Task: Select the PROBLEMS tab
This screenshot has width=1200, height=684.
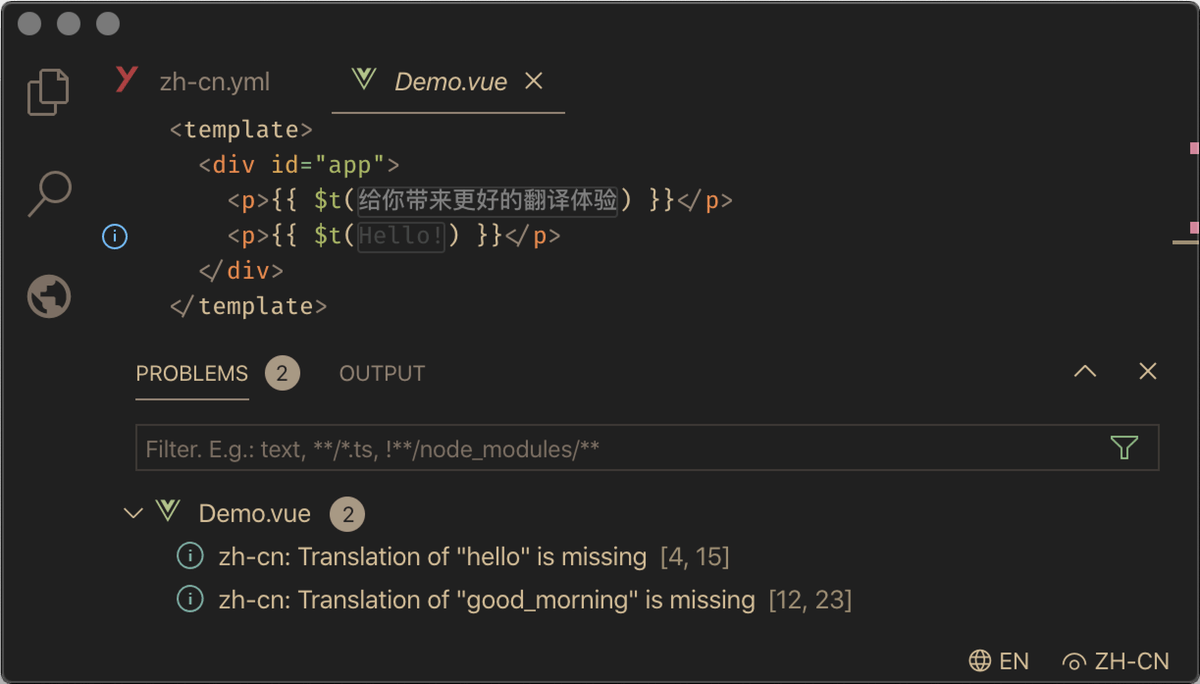Action: pos(191,373)
